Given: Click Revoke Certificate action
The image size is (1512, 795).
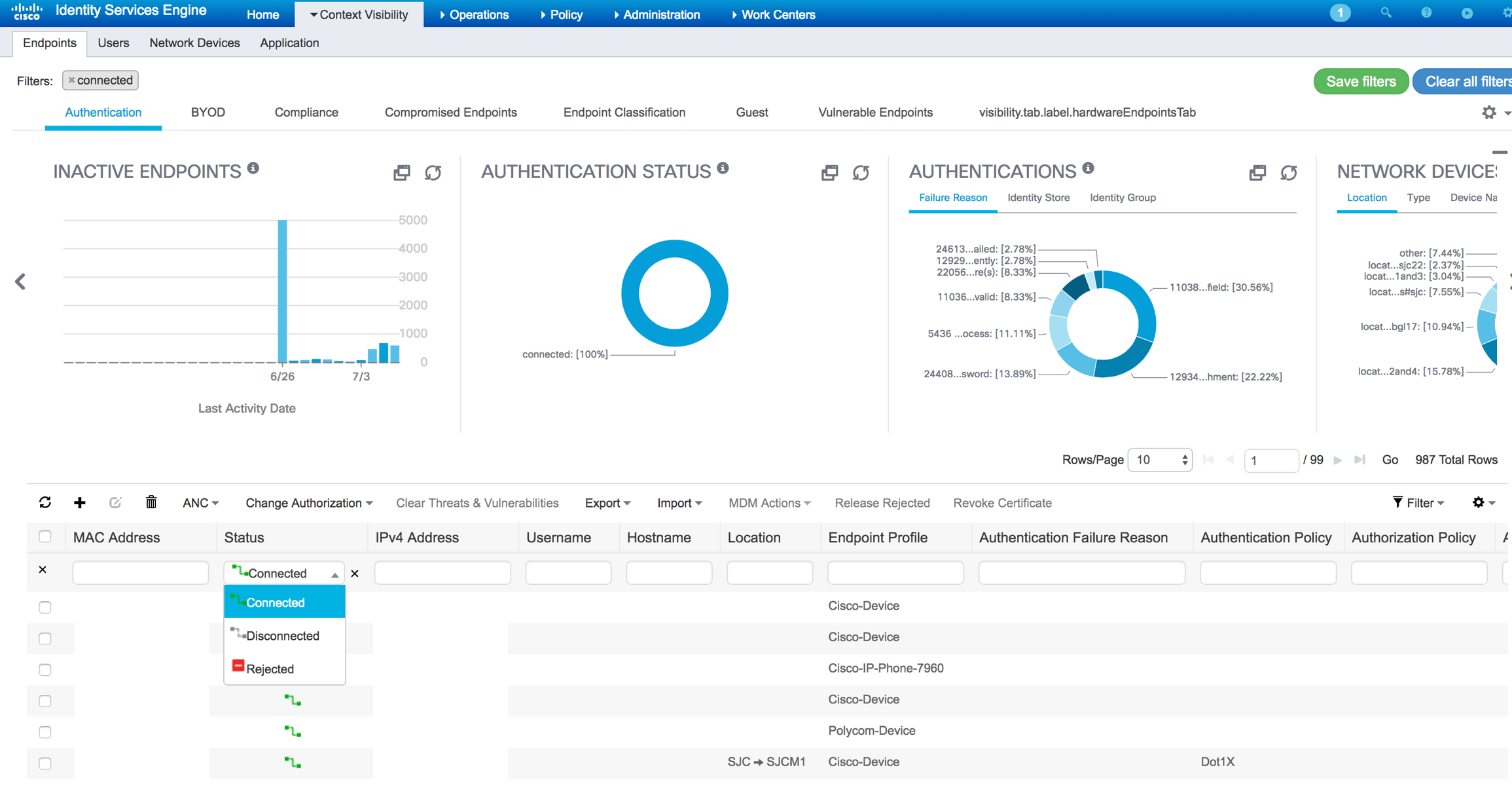Looking at the screenshot, I should pyautogui.click(x=1002, y=503).
